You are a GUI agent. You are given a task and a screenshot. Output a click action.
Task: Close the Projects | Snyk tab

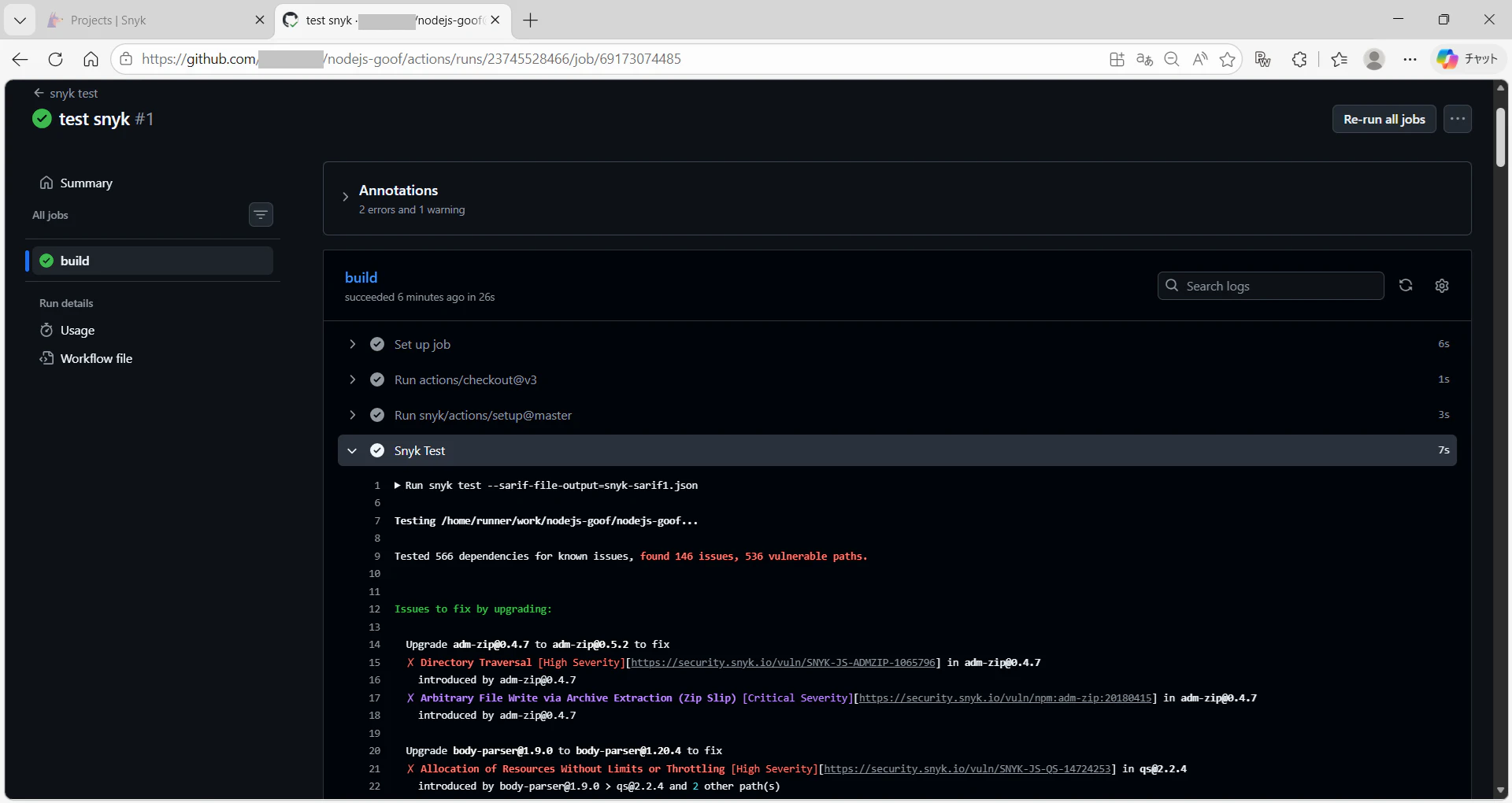coord(260,20)
